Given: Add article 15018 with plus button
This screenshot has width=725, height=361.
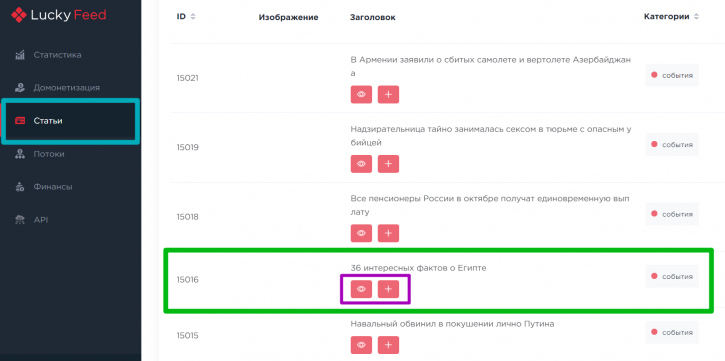Looking at the screenshot, I should click(x=388, y=233).
